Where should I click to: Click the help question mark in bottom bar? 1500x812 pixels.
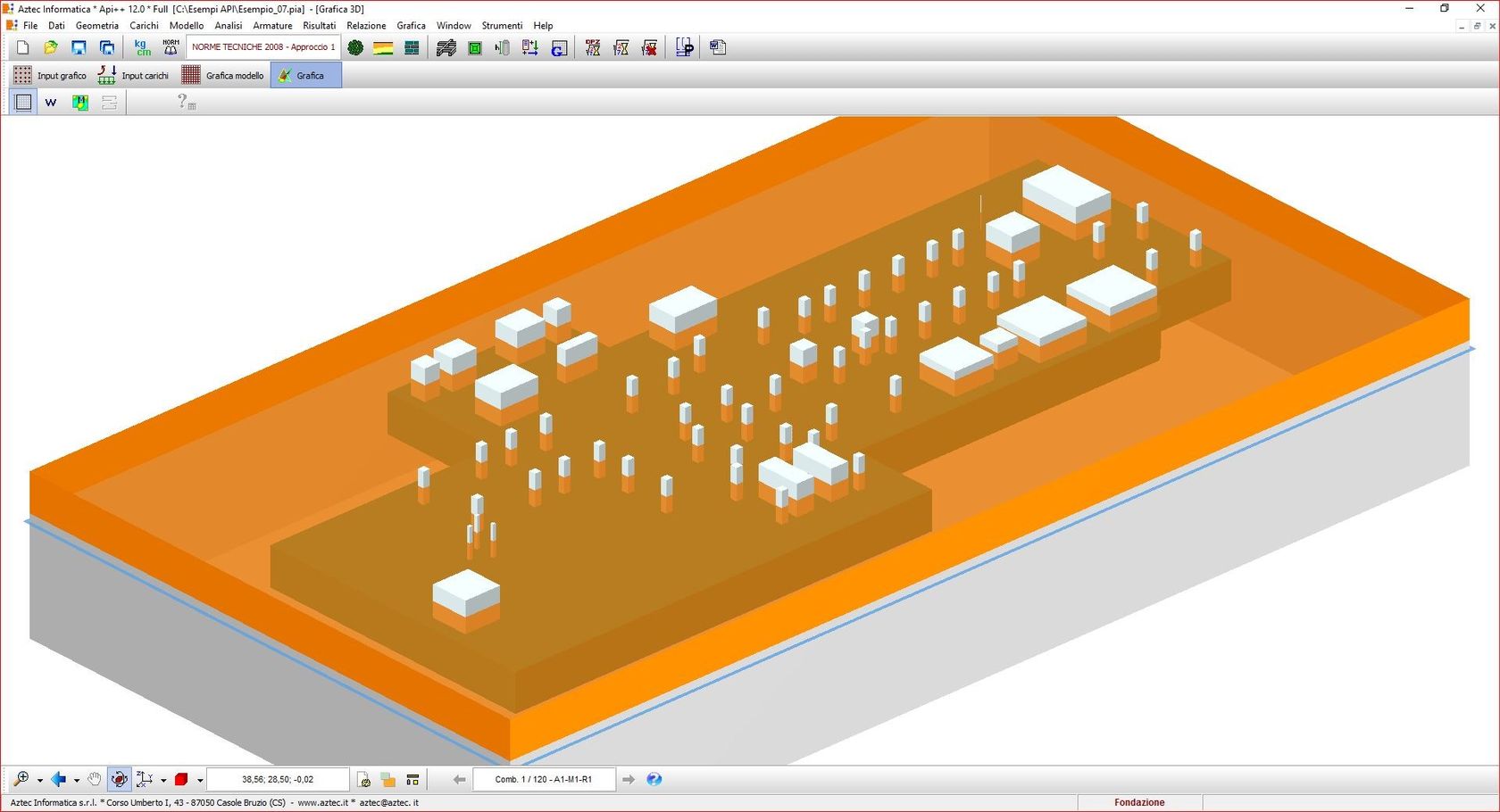[654, 779]
